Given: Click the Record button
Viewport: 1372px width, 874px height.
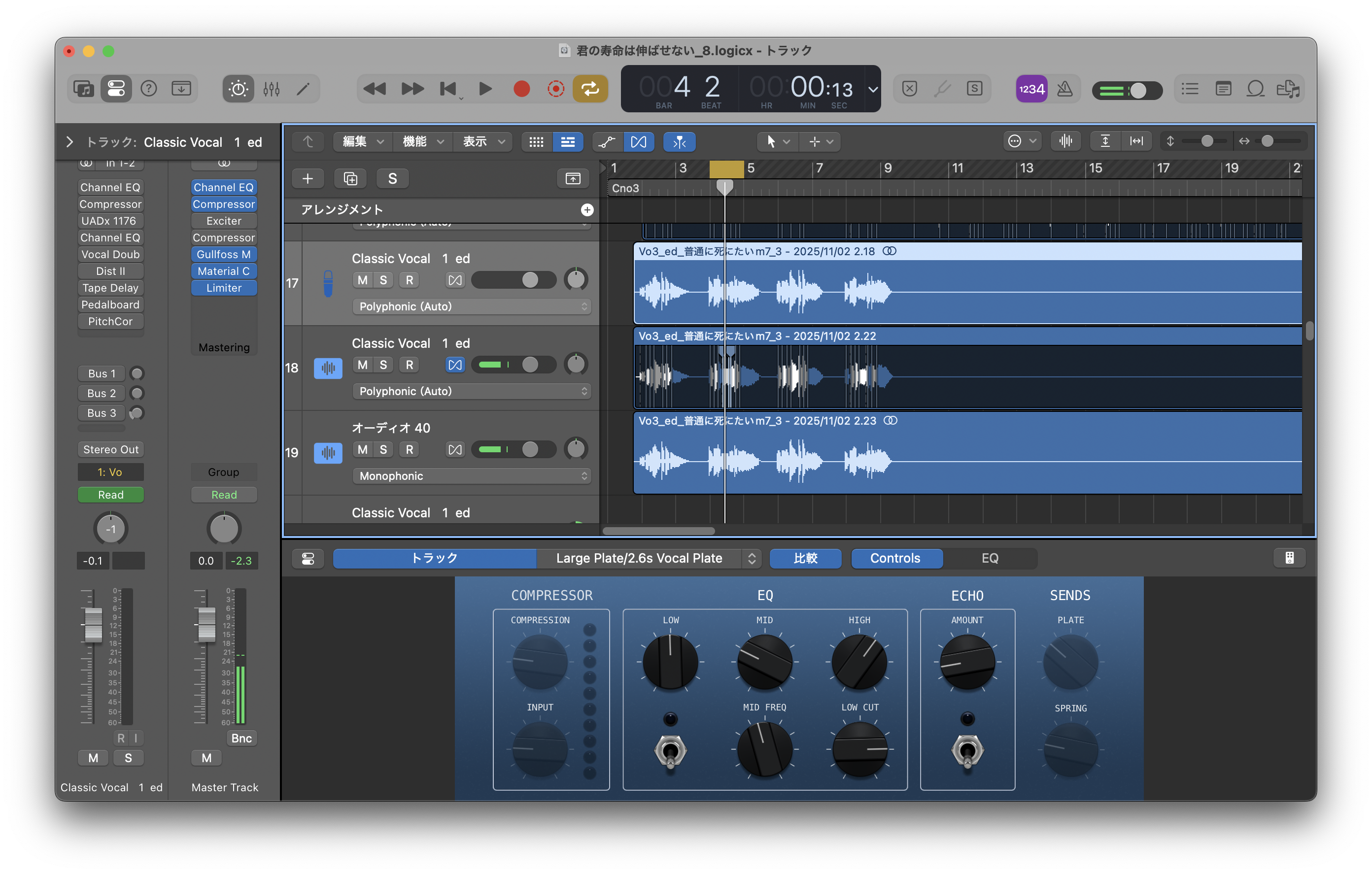Looking at the screenshot, I should pyautogui.click(x=521, y=89).
